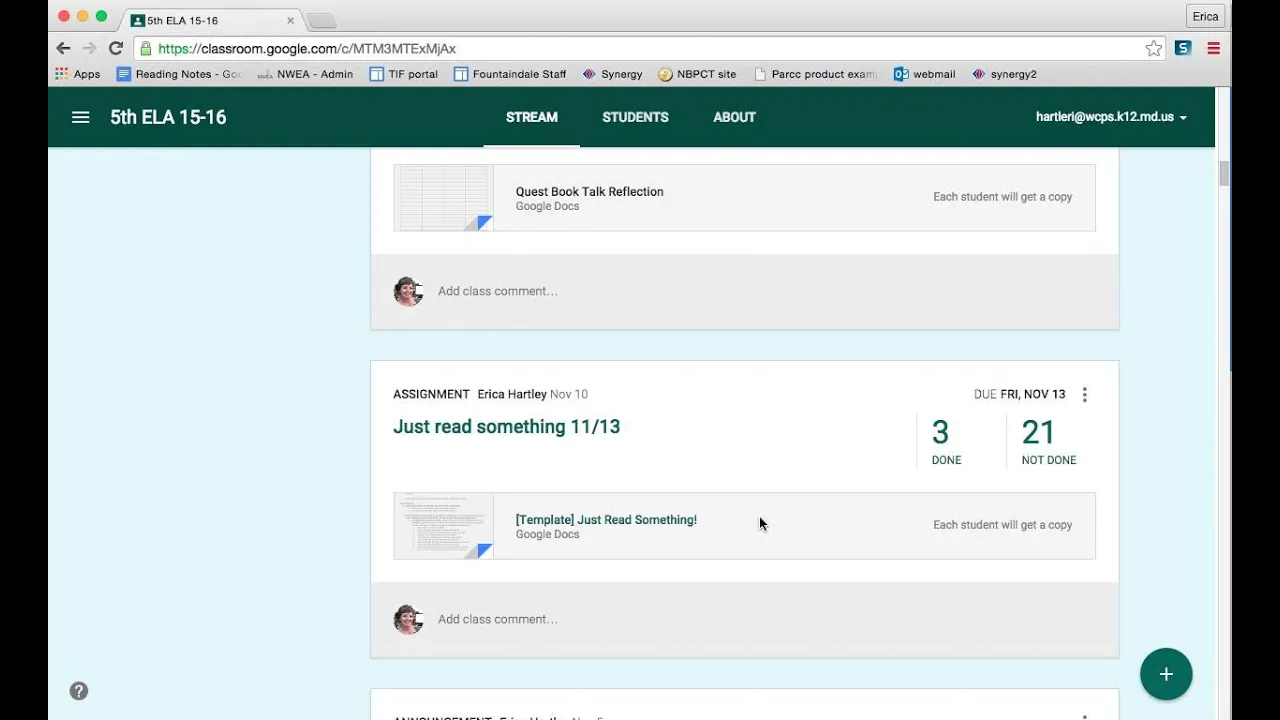Click the green secure lock icon
This screenshot has width=1280, height=720.
pos(146,48)
